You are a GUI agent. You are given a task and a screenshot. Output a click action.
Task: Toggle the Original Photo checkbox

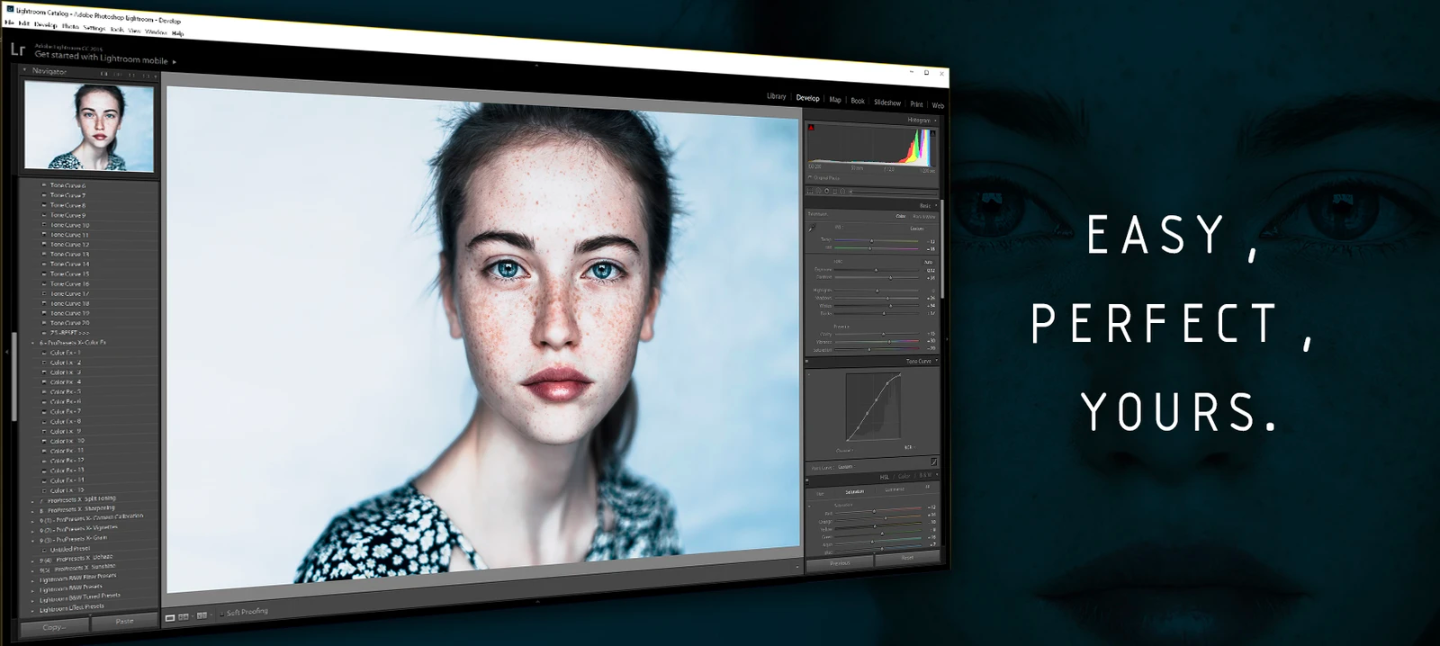click(810, 178)
